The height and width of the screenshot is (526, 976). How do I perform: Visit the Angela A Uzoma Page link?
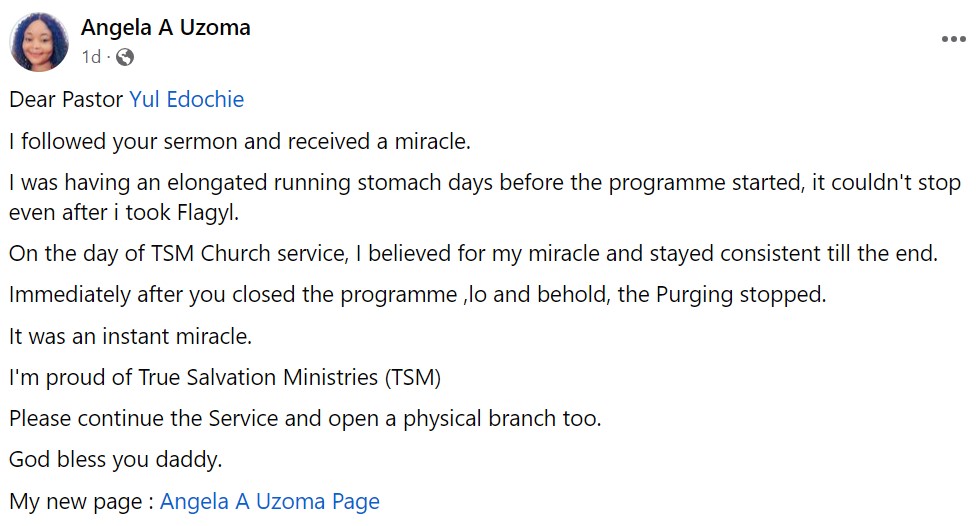(x=270, y=502)
